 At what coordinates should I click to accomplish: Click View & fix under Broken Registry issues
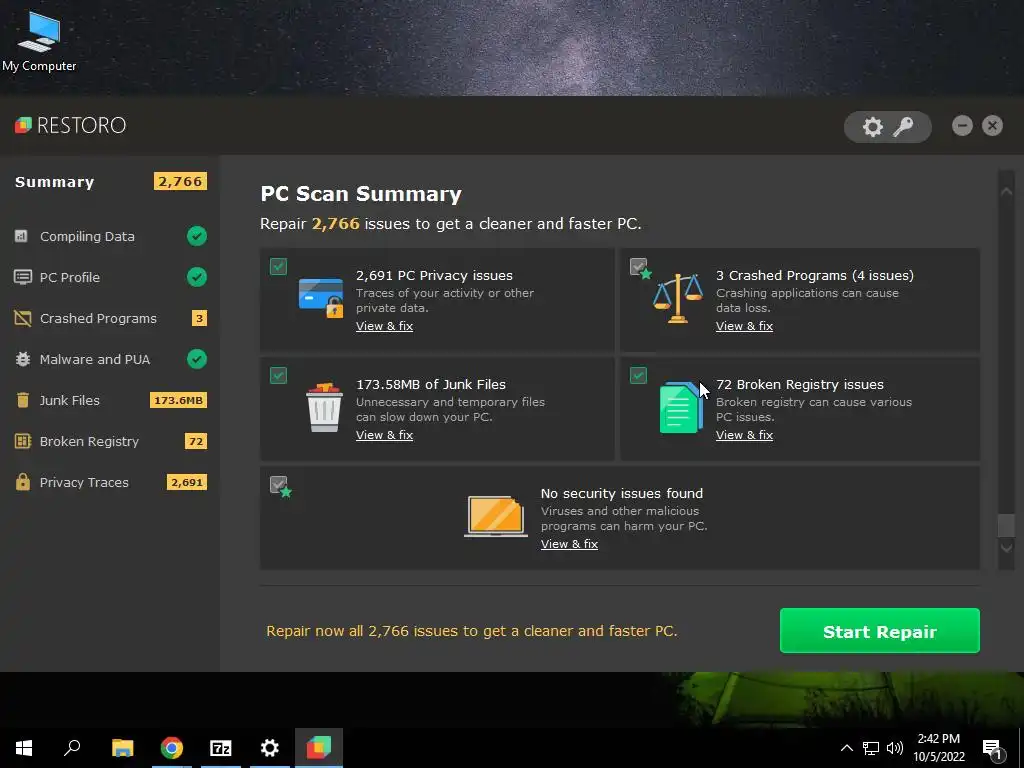pyautogui.click(x=744, y=435)
